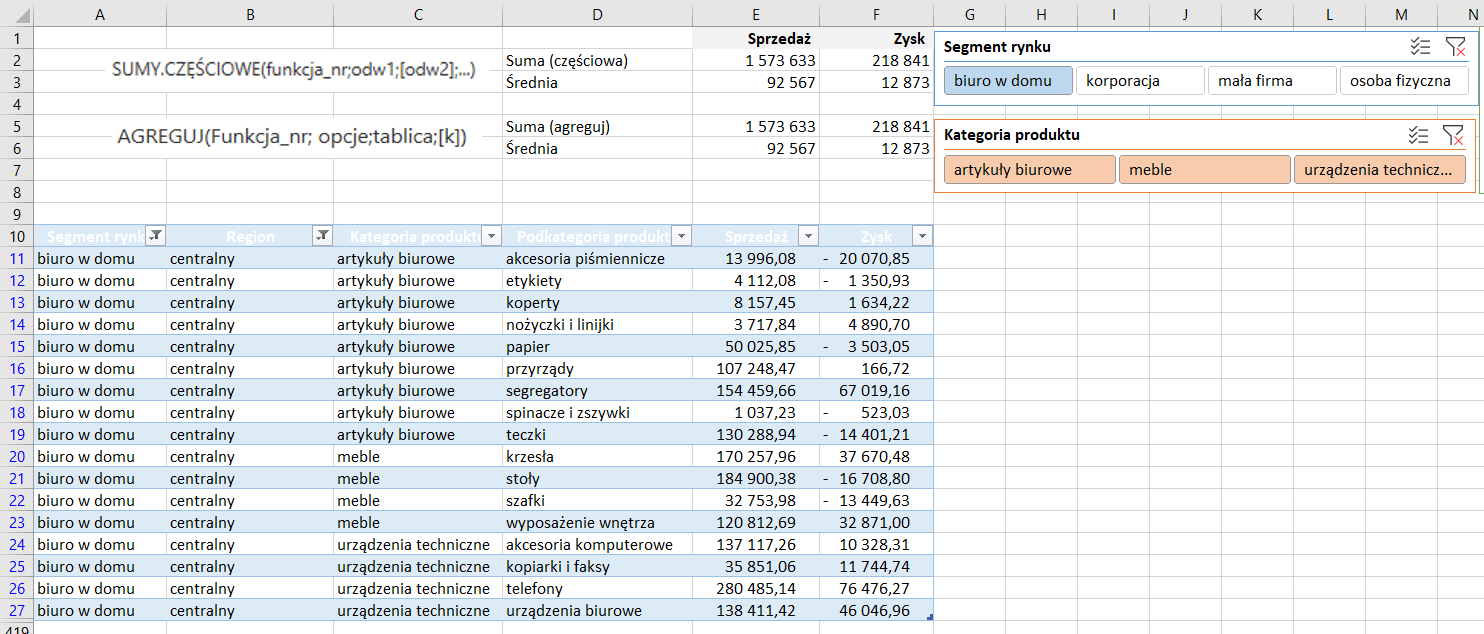
Task: Open the active filter on Region column
Action: click(322, 236)
